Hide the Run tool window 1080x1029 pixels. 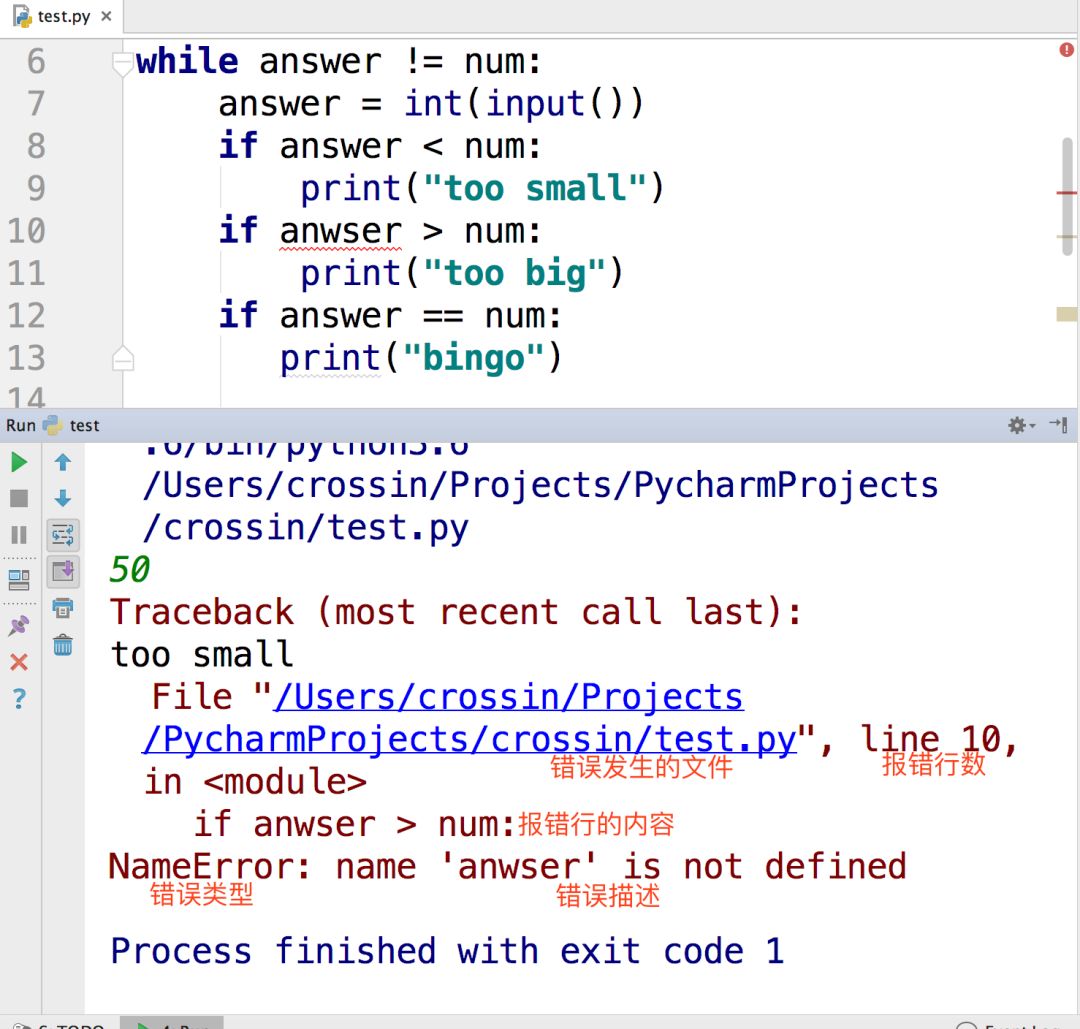(x=1059, y=426)
